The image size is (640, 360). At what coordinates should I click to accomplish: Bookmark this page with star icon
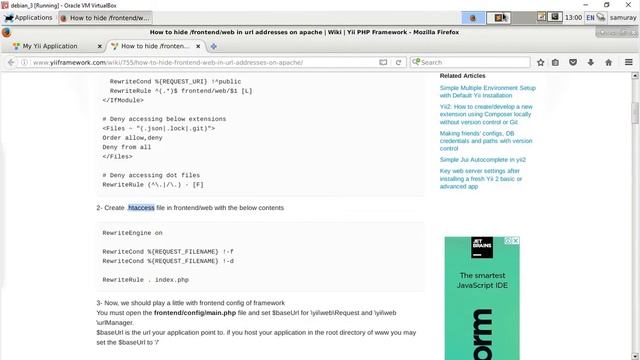540,62
